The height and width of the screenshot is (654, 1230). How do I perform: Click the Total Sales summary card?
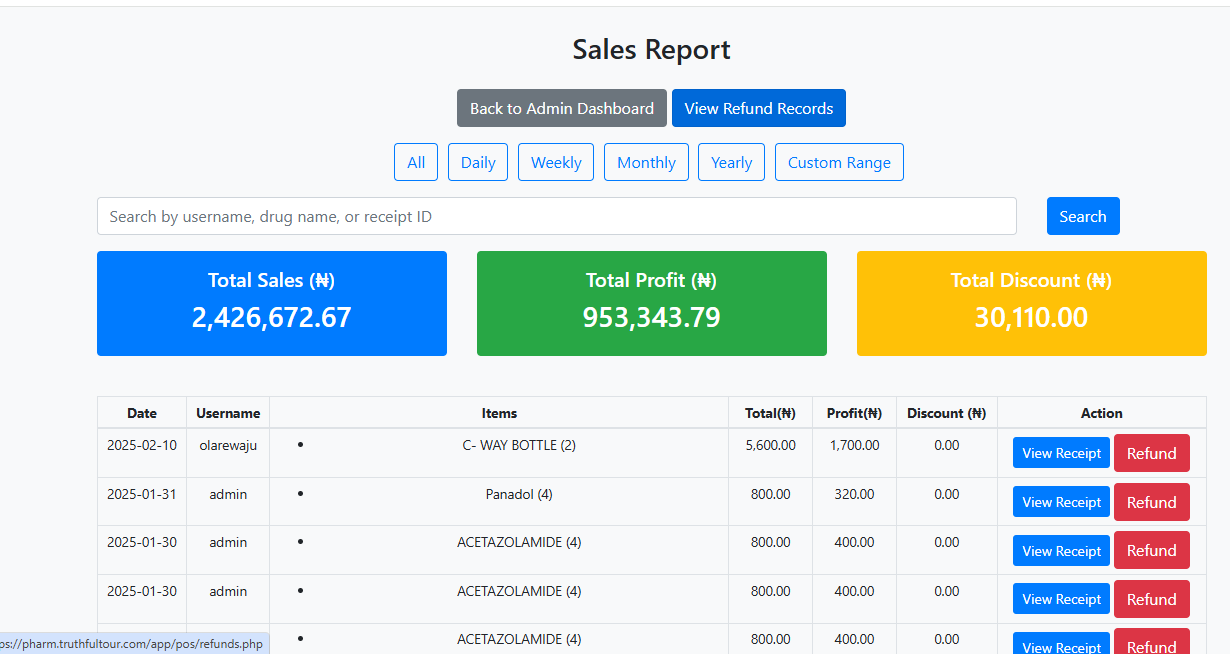[x=271, y=303]
